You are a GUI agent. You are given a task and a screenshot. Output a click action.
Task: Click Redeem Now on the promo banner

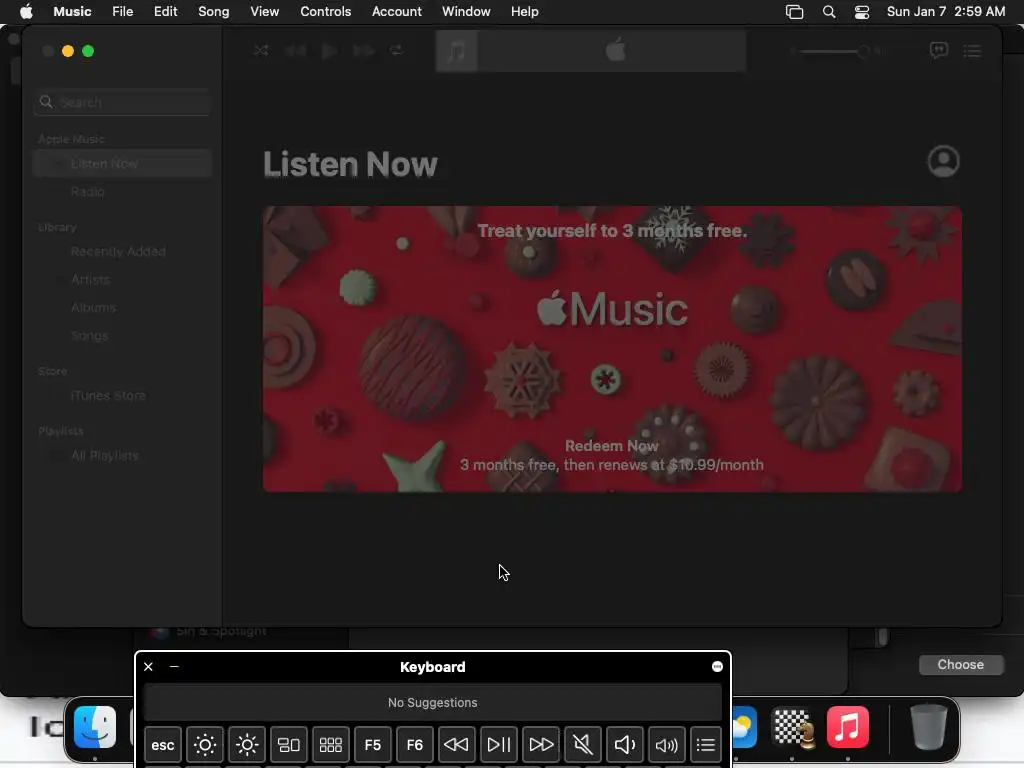coord(611,446)
